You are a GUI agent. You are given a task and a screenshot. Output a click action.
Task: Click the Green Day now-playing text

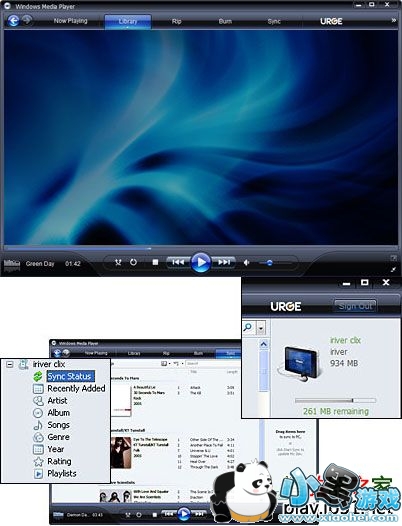point(40,264)
